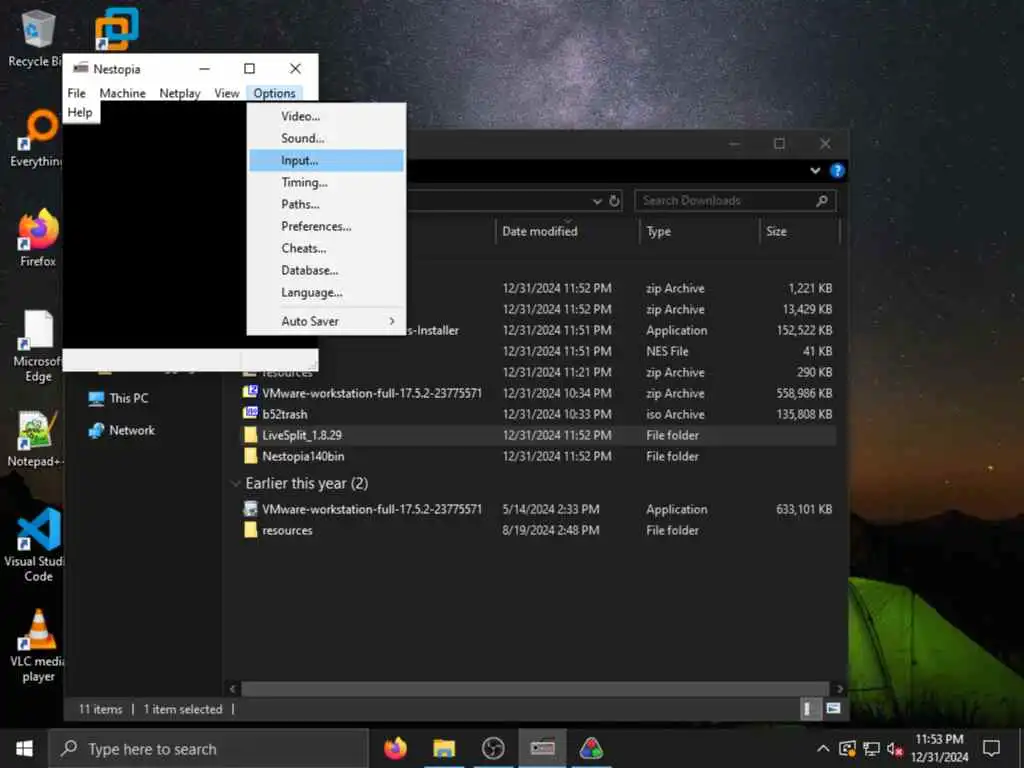Click the taskbar search box
1024x768 pixels.
tap(209, 748)
